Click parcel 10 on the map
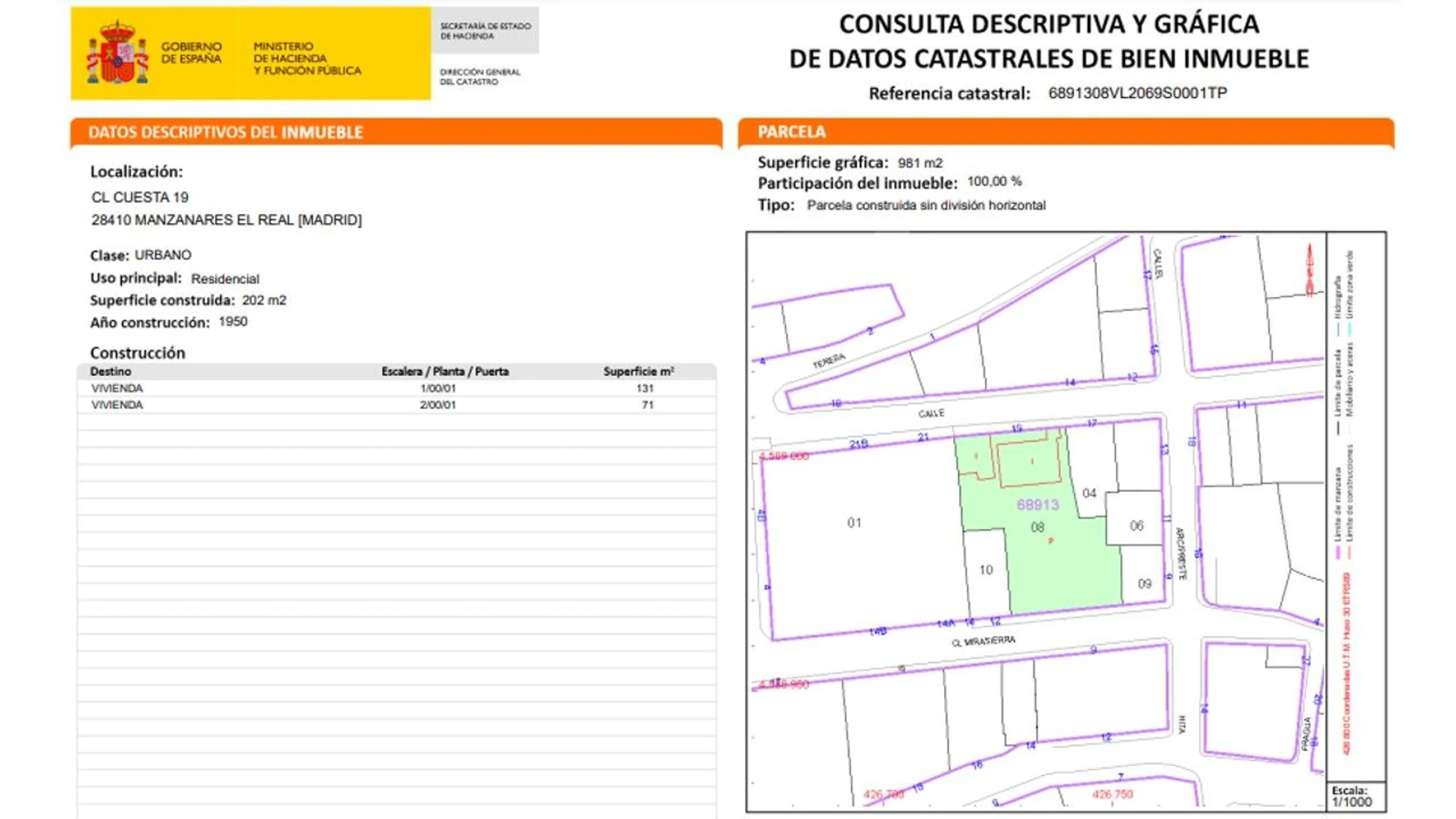Screen dimensions: 1456x819 pyautogui.click(x=986, y=569)
